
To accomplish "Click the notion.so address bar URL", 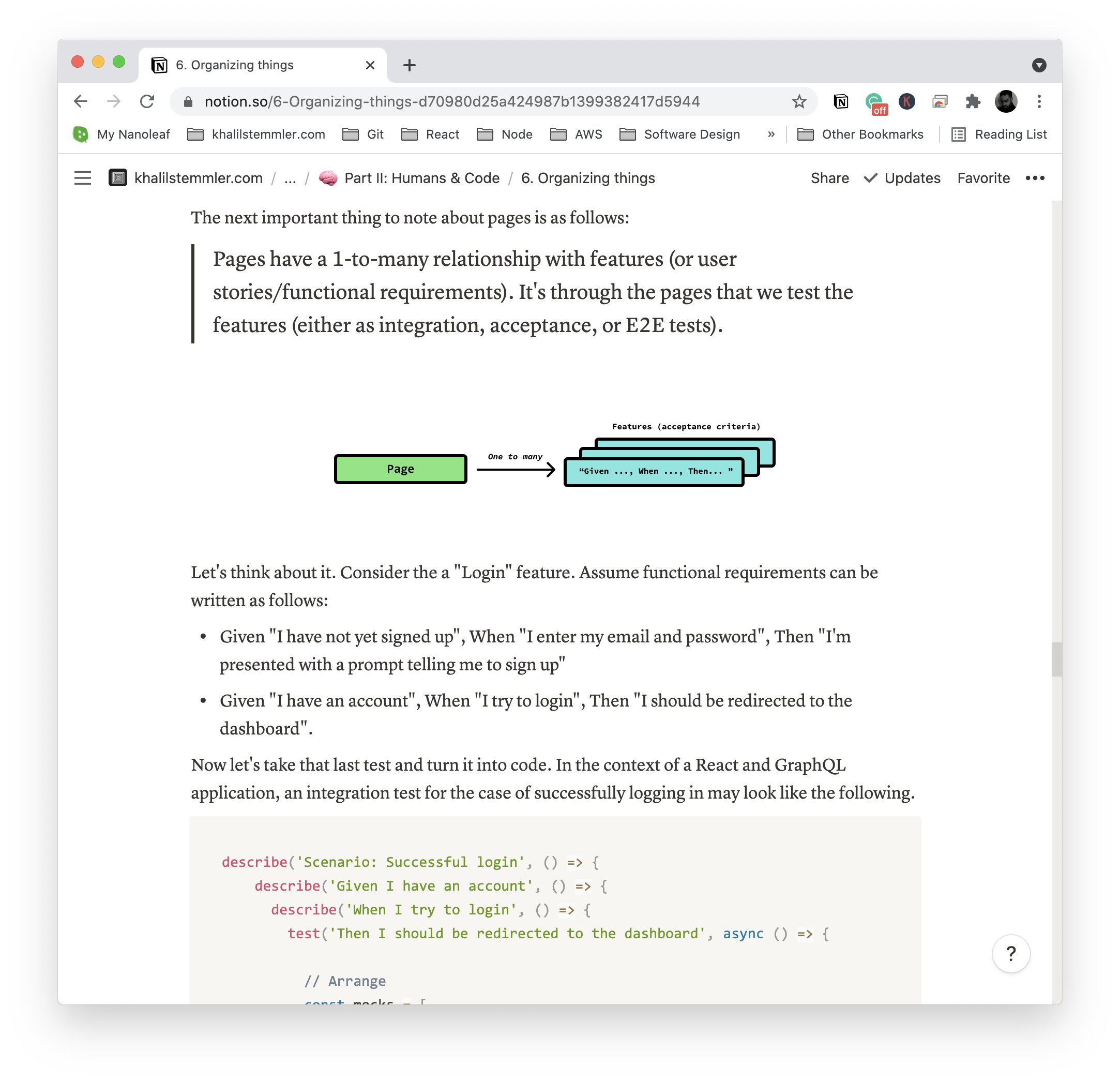I will tap(451, 102).
